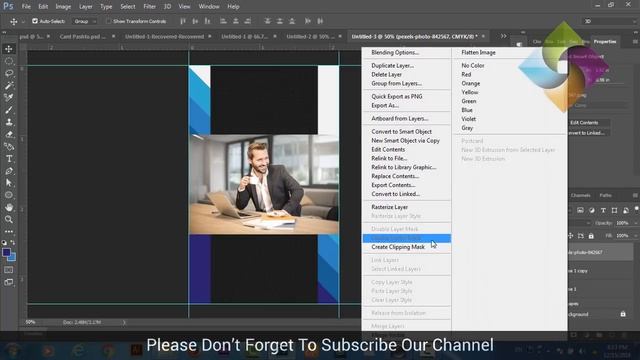The image size is (640, 360).
Task: Select the Path Selection arrow tool
Action: [x=9, y=183]
